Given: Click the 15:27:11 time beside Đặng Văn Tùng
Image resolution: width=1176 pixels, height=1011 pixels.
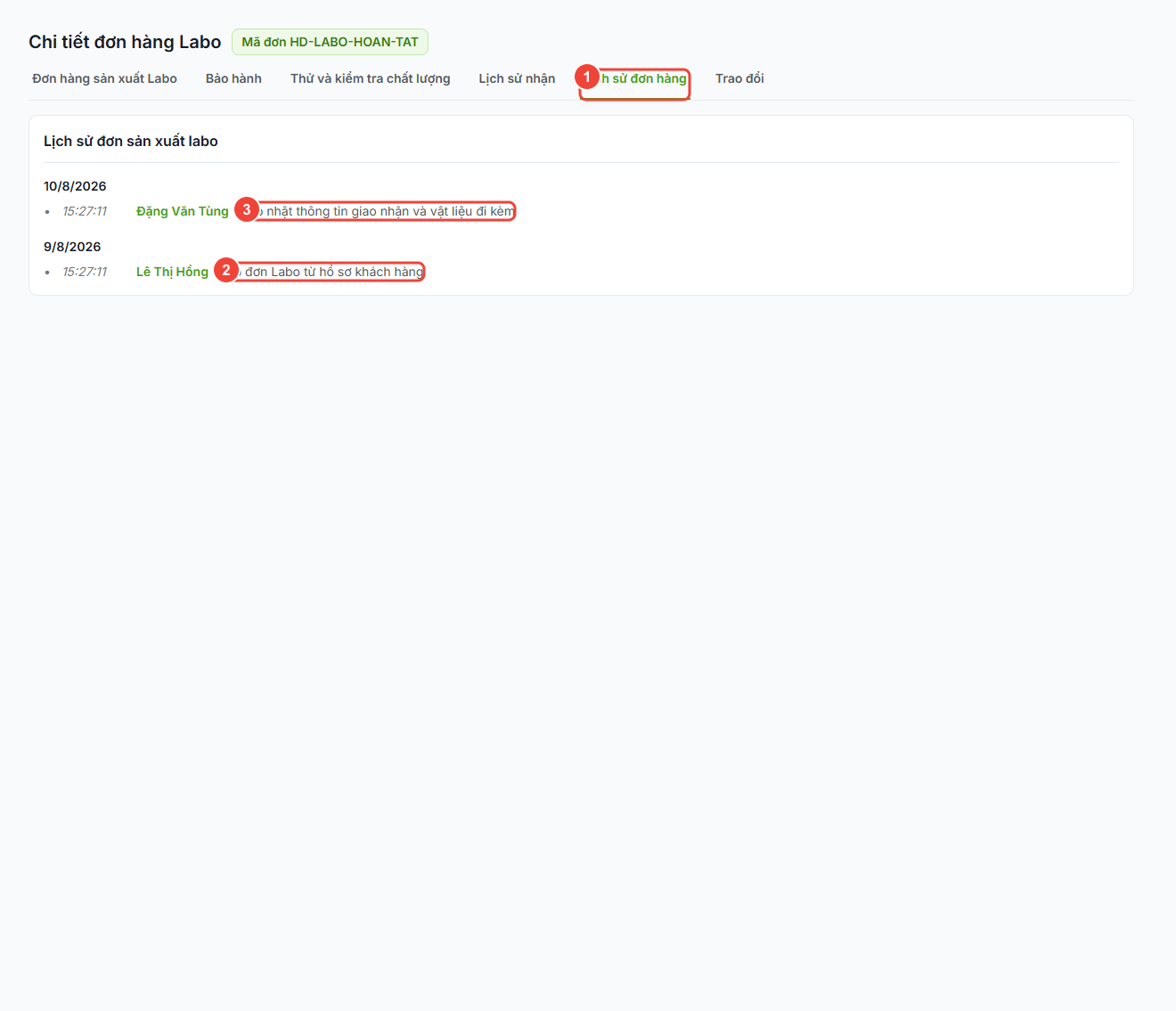Looking at the screenshot, I should (x=85, y=211).
